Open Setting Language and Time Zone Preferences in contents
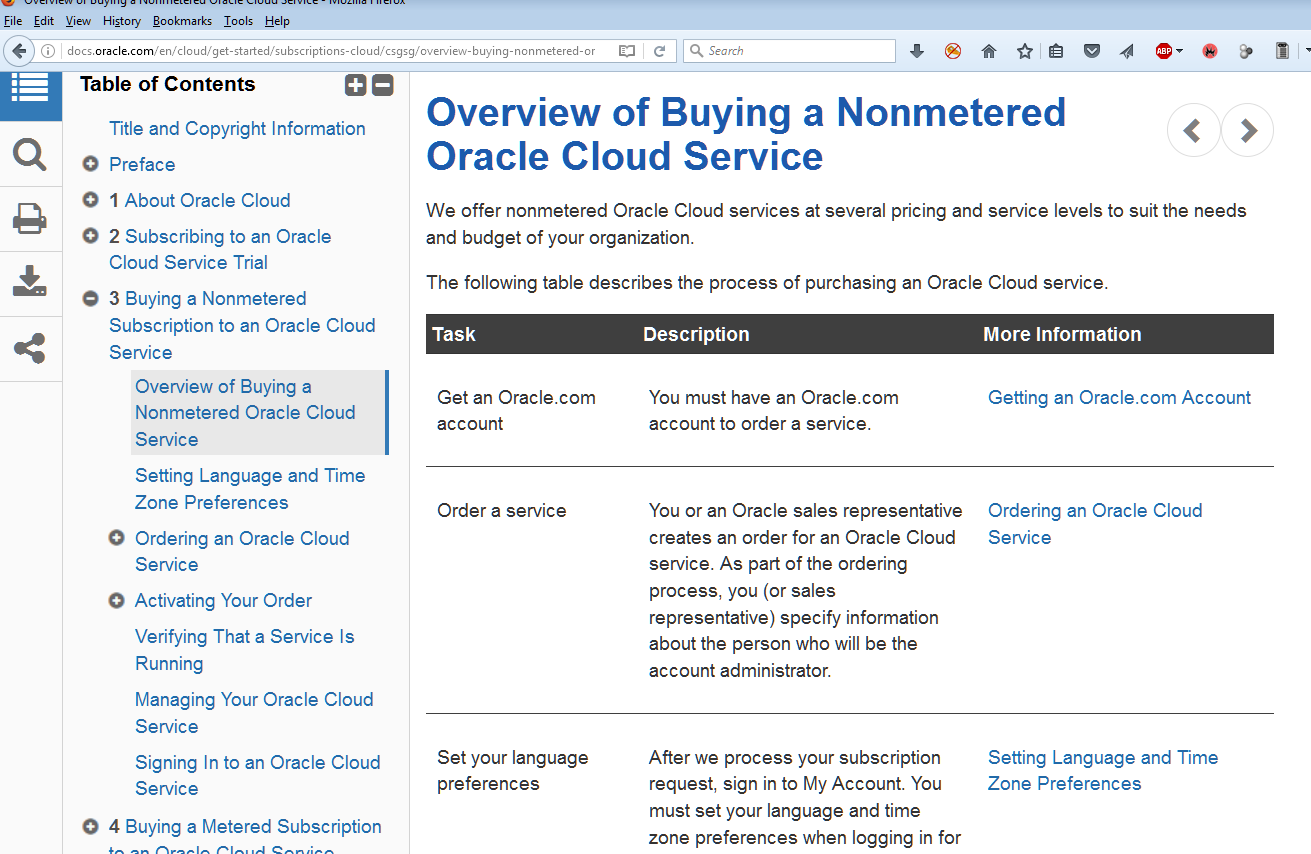Image resolution: width=1311 pixels, height=854 pixels. pos(250,489)
